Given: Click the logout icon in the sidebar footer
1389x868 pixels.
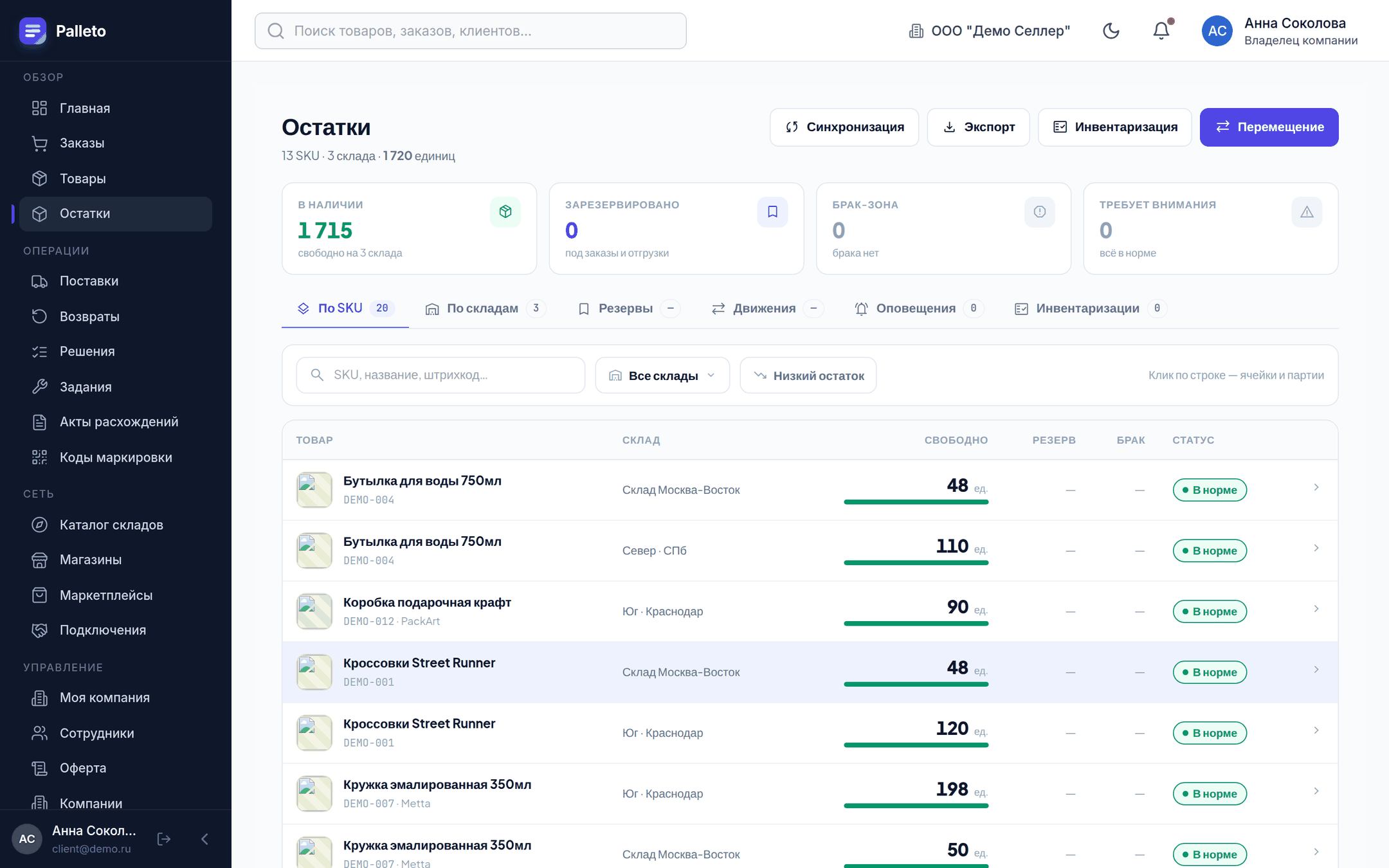Looking at the screenshot, I should pos(164,838).
